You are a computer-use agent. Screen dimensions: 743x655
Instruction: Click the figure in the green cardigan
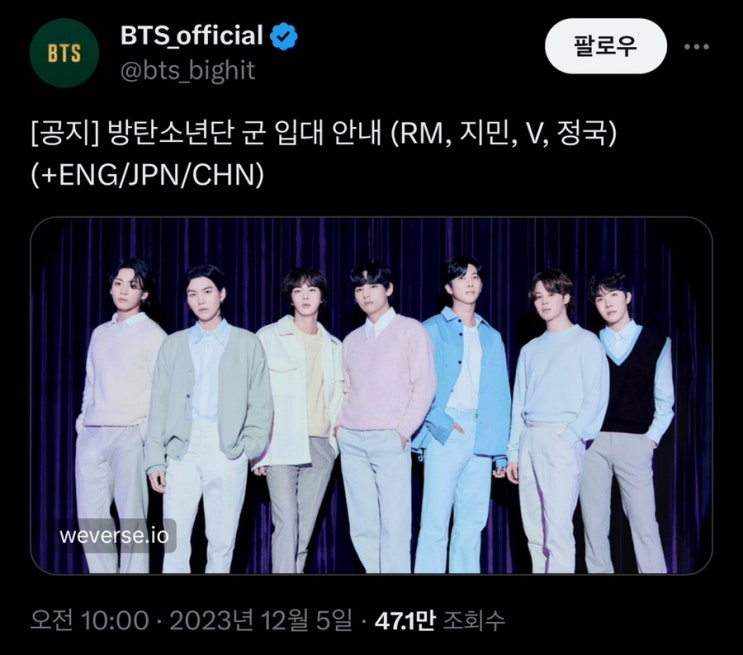tap(208, 419)
